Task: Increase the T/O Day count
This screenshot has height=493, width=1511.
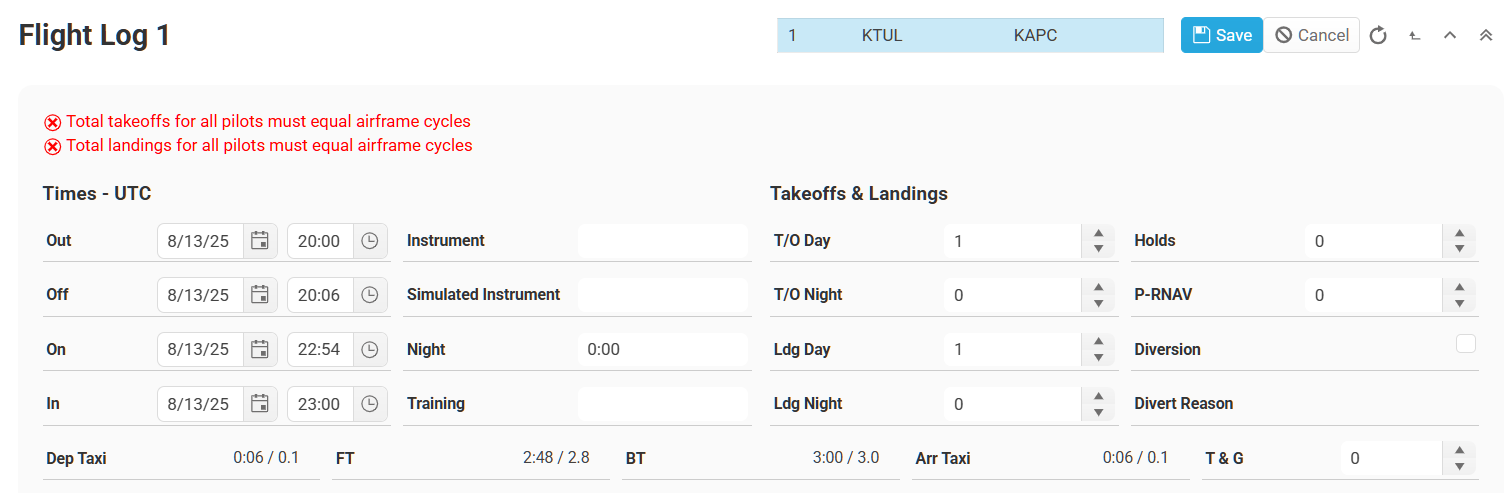Action: pyautogui.click(x=1099, y=234)
